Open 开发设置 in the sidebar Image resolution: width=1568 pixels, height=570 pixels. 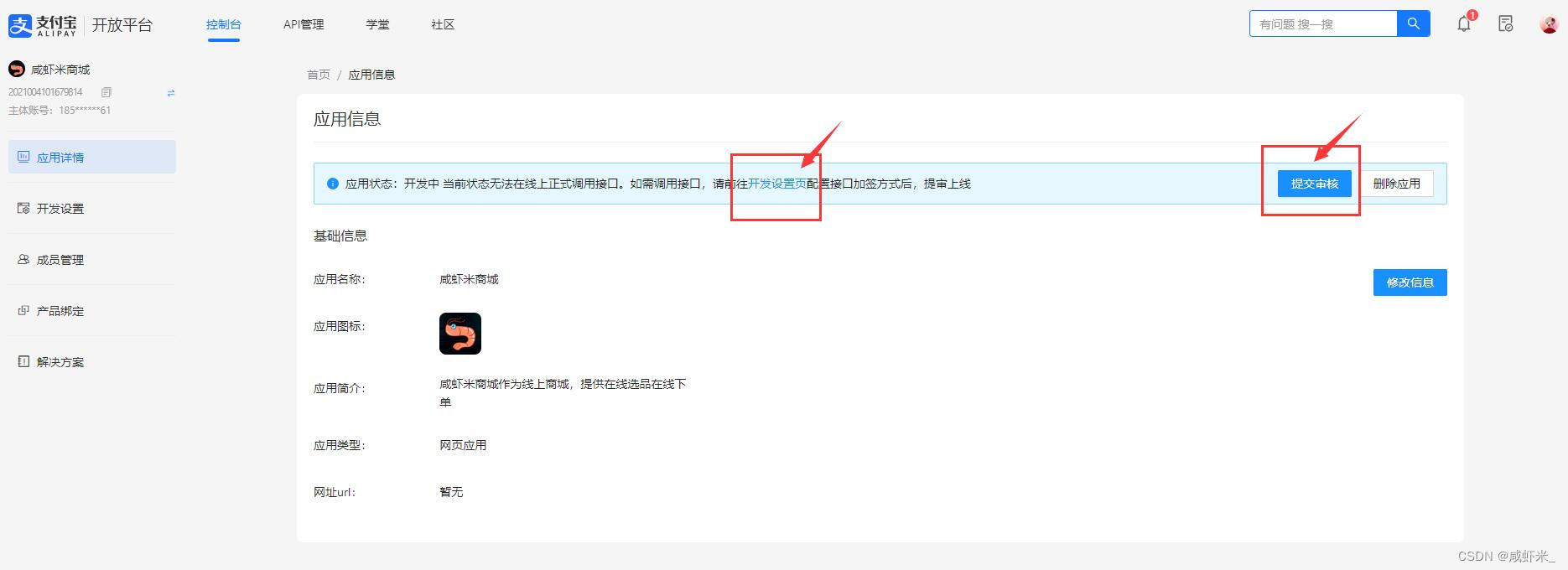[92, 208]
